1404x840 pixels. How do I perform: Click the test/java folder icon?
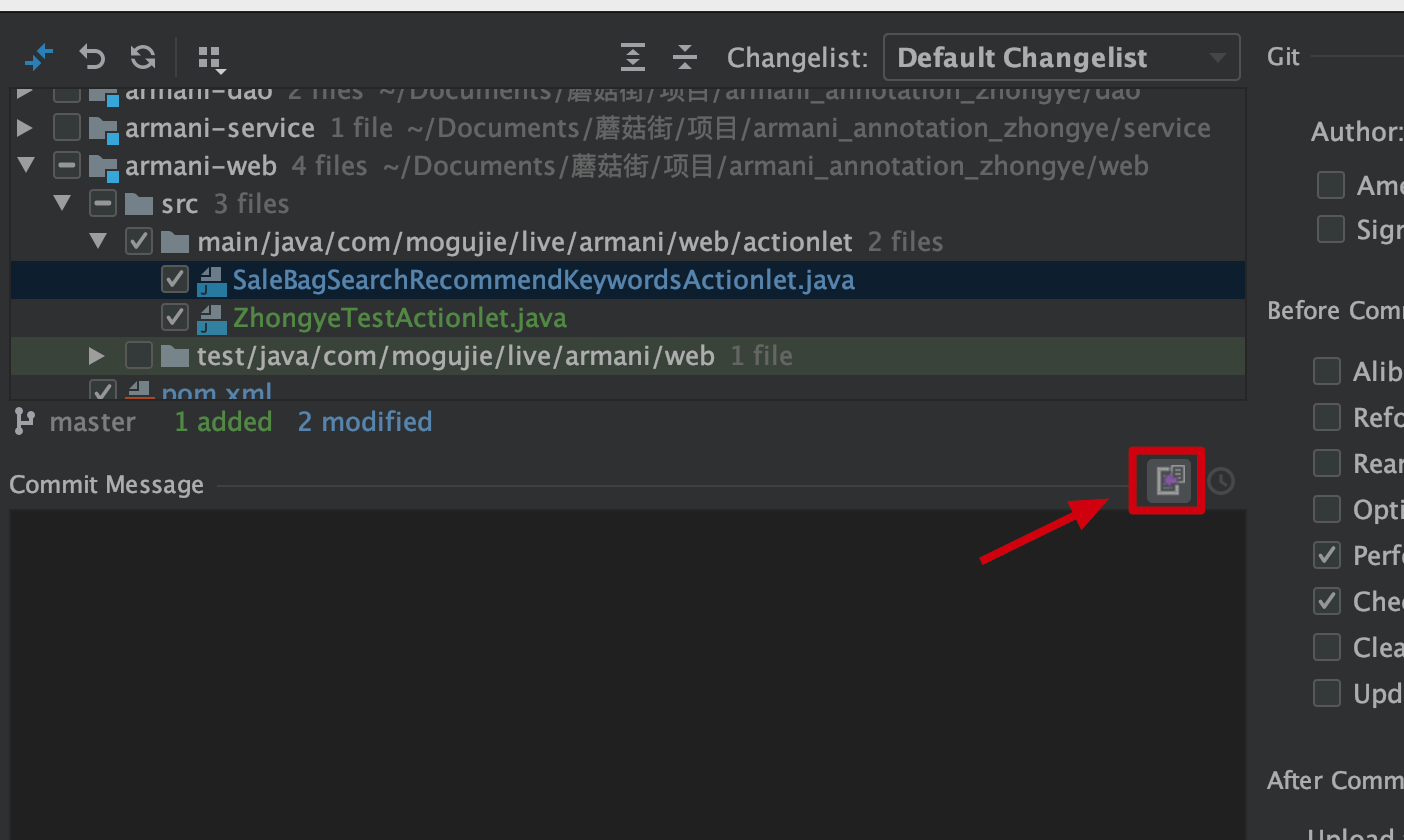174,356
